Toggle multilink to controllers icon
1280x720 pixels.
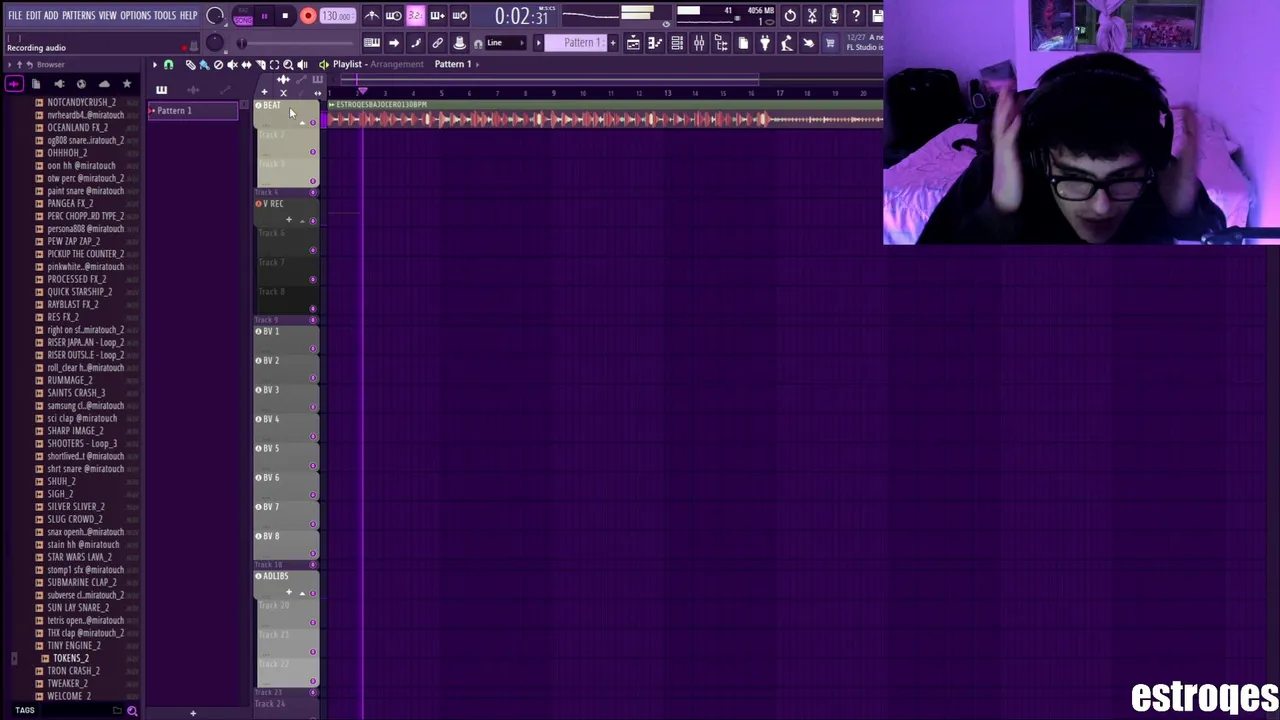(x=460, y=43)
